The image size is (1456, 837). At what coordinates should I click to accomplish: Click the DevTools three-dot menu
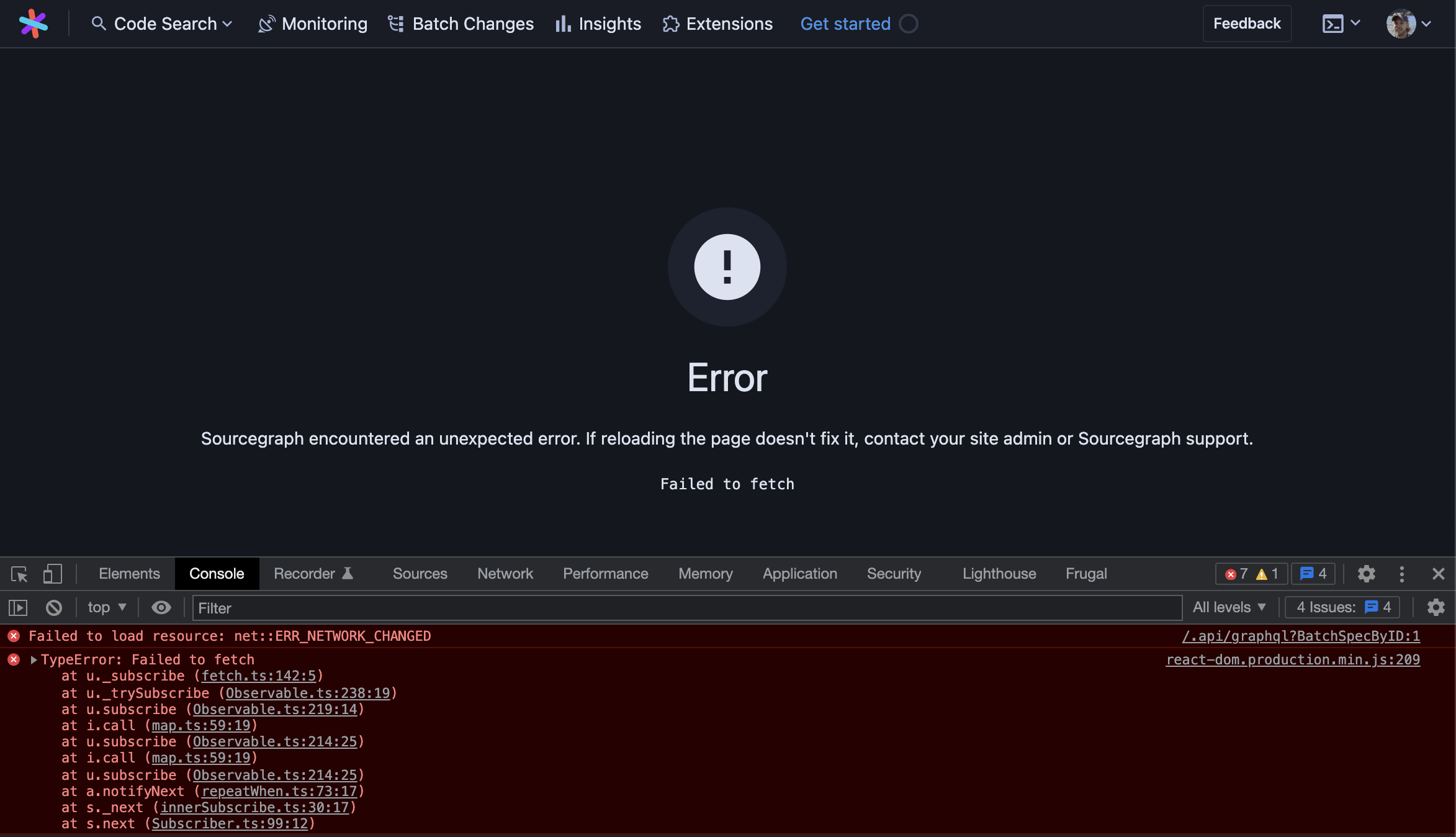1402,574
